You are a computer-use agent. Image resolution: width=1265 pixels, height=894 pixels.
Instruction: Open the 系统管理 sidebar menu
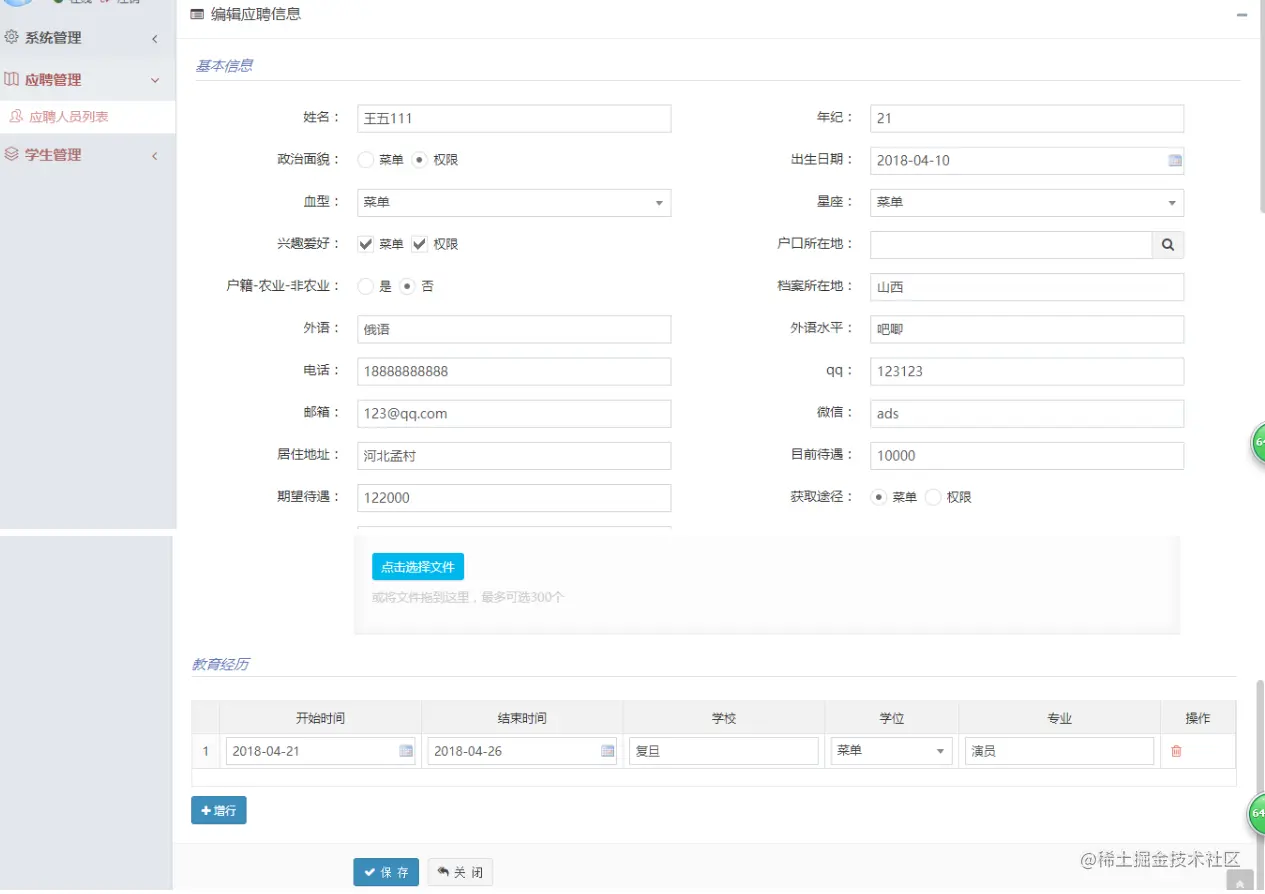(88, 38)
